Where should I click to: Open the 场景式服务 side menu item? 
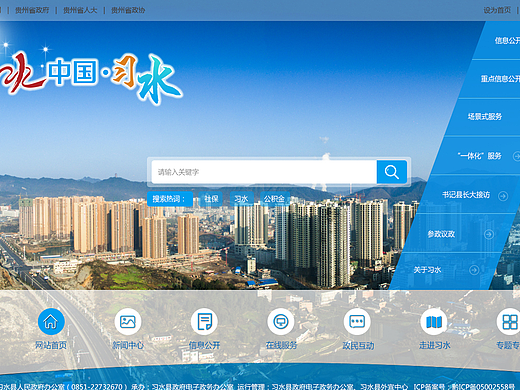coord(485,117)
